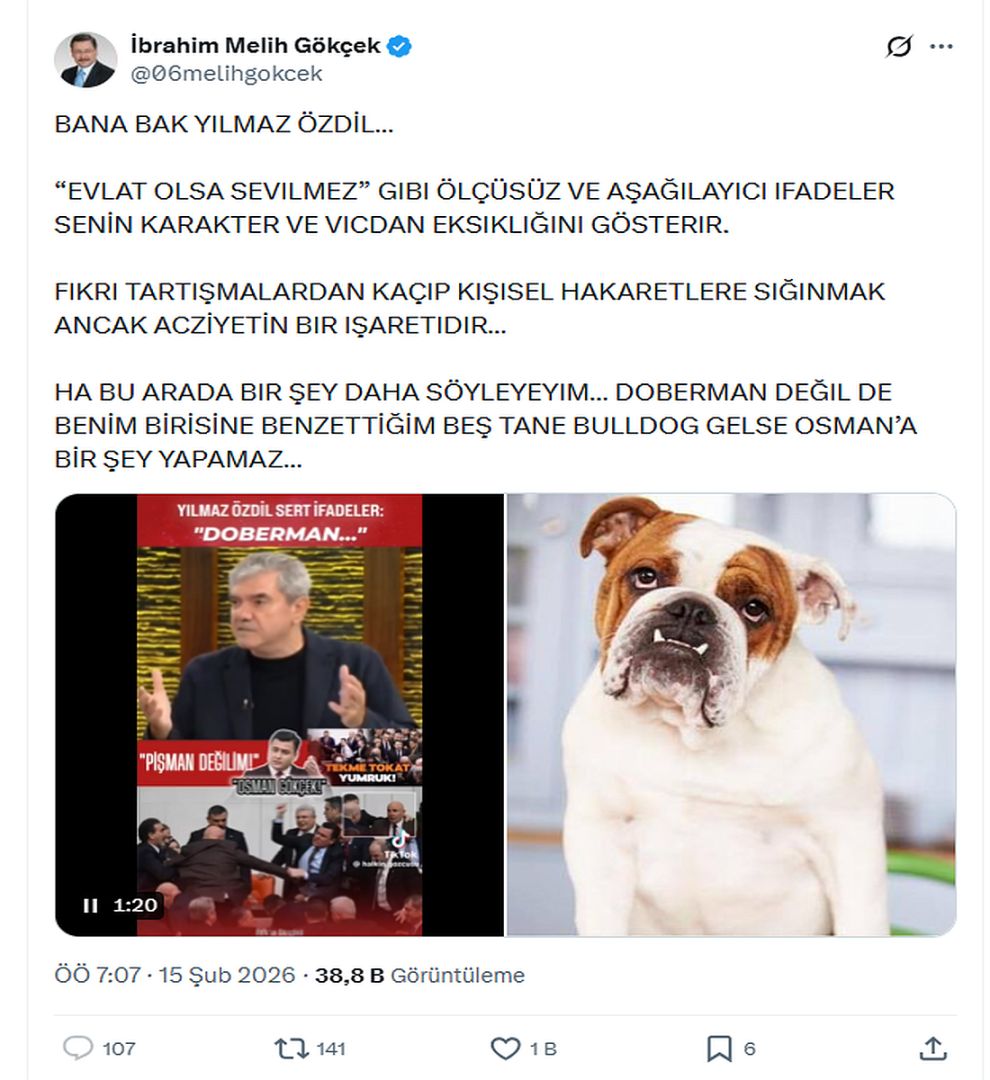Click the @06melihgokcek handle
Viewport: 990px width, 1080px height.
coord(227,74)
